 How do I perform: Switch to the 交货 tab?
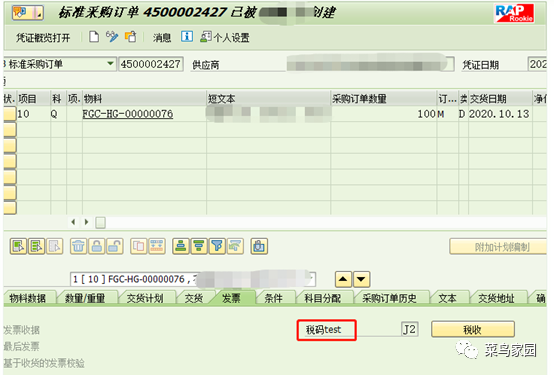tap(194, 299)
